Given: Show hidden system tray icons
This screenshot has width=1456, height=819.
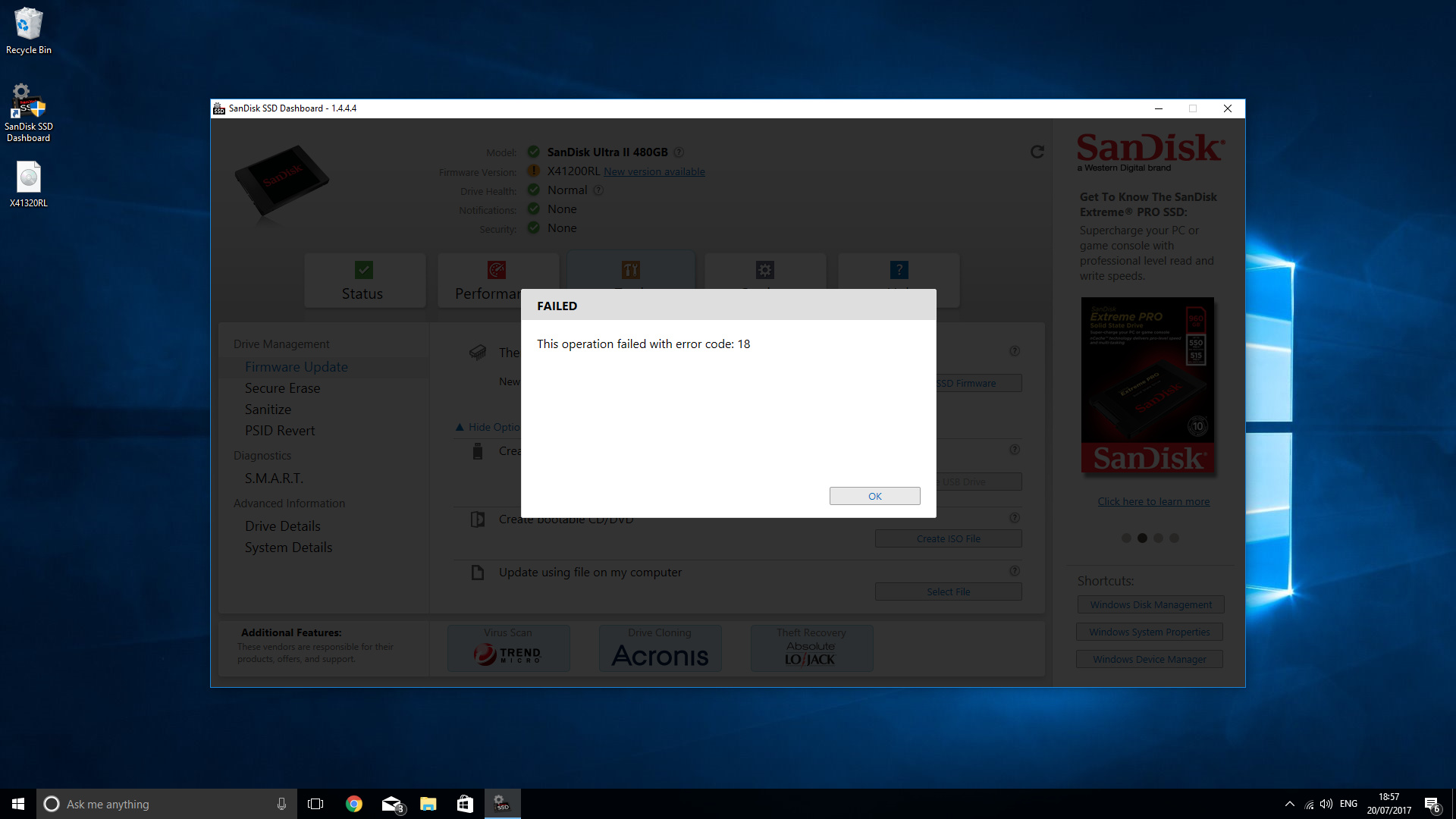Looking at the screenshot, I should (1289, 804).
